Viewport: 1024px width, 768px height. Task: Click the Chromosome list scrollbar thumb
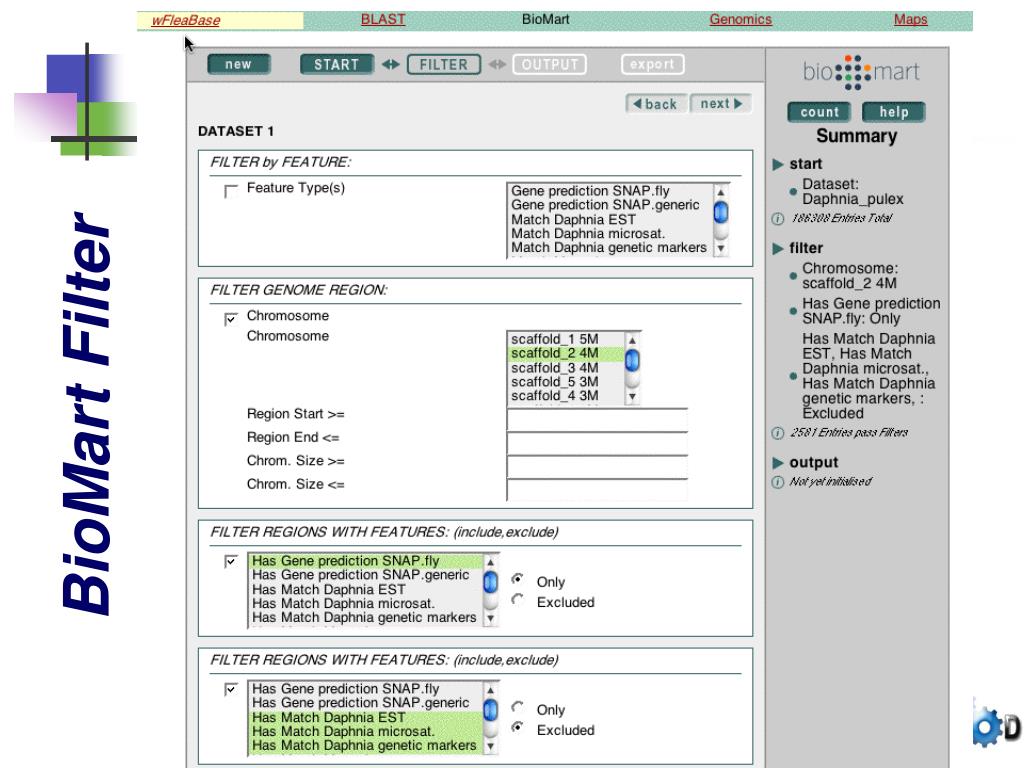[632, 360]
